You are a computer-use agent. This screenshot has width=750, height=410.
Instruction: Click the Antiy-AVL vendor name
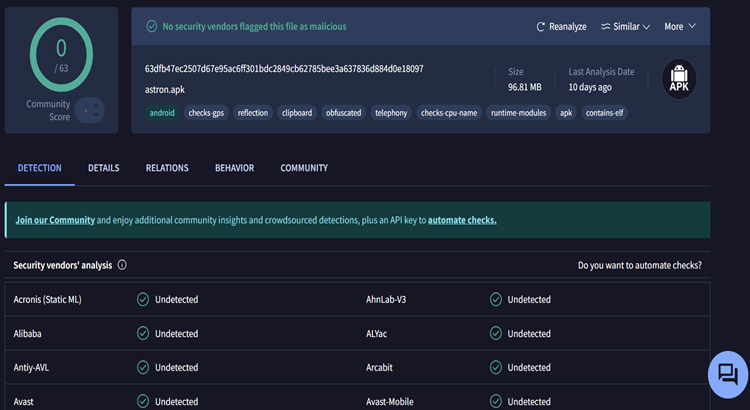click(x=31, y=367)
